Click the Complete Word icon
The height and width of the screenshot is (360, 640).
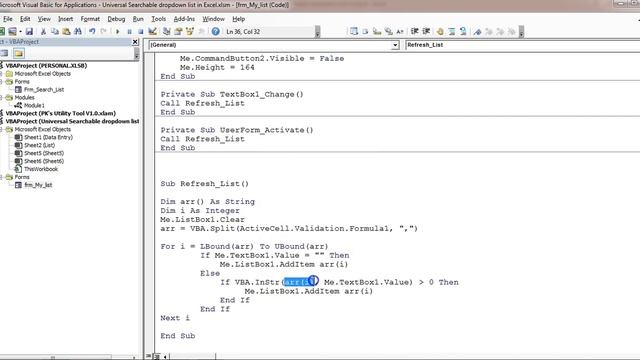pyautogui.click(x=400, y=31)
